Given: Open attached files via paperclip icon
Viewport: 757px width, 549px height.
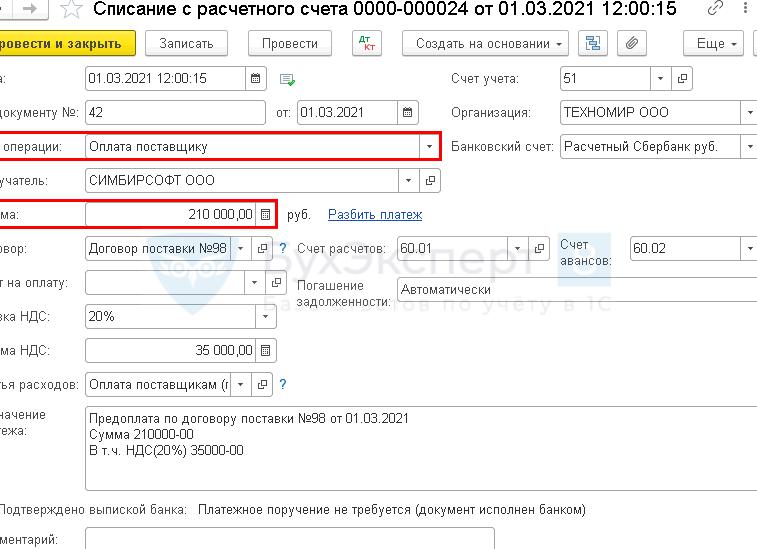Looking at the screenshot, I should point(631,43).
